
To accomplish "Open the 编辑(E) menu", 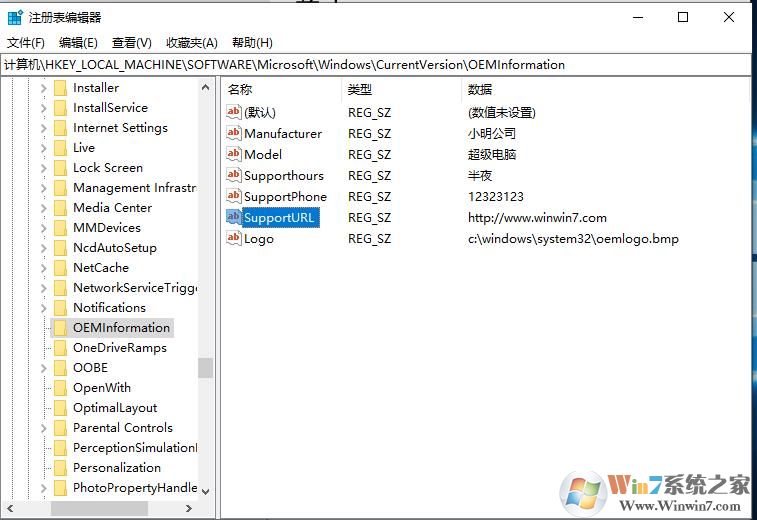I will tap(78, 43).
